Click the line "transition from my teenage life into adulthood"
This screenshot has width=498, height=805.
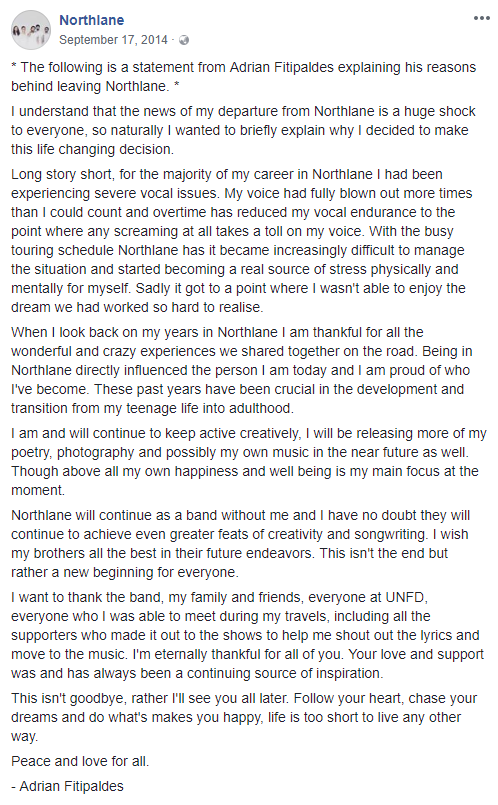pos(152,409)
